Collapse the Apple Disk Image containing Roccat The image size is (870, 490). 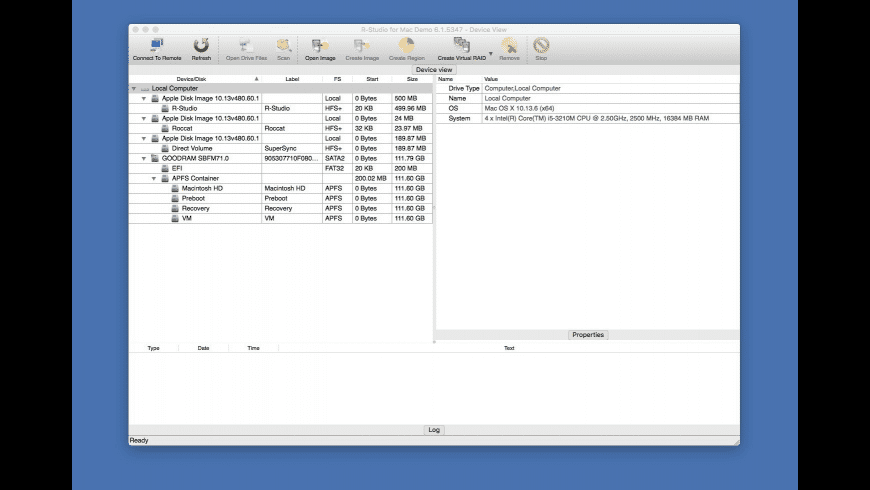click(x=144, y=118)
